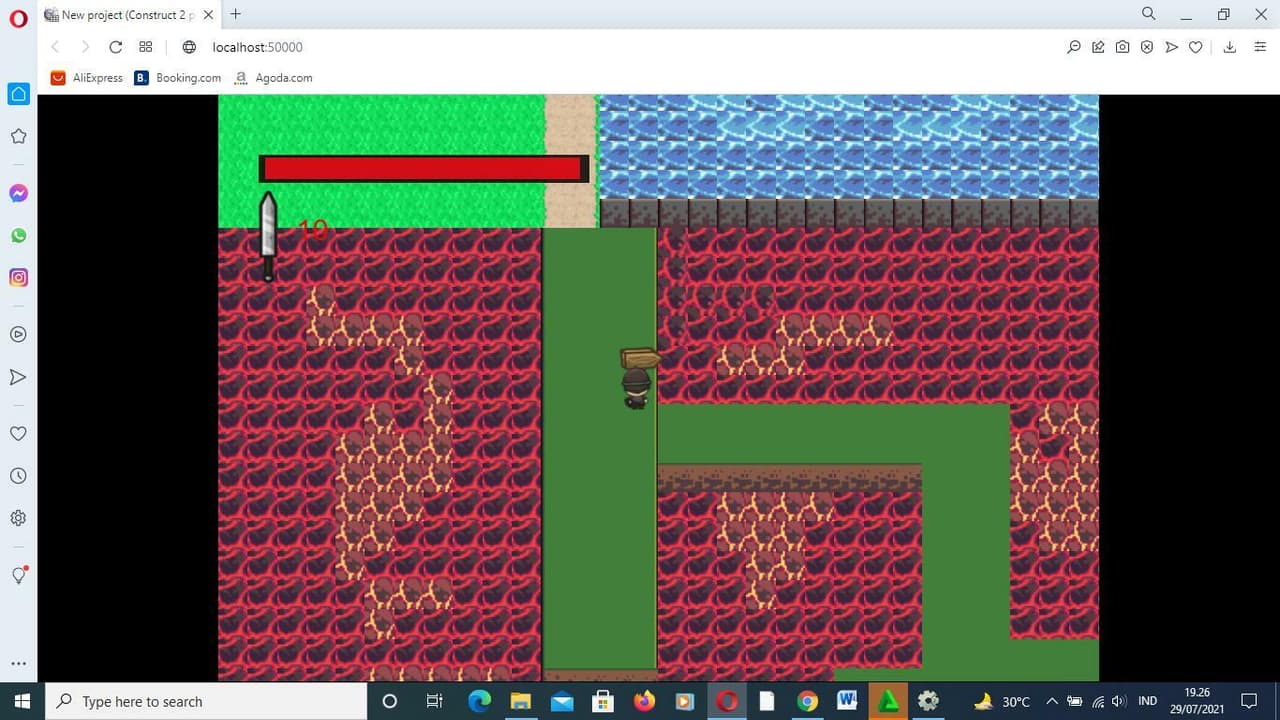Reload the localhost page
This screenshot has height=720, width=1280.
pos(115,47)
